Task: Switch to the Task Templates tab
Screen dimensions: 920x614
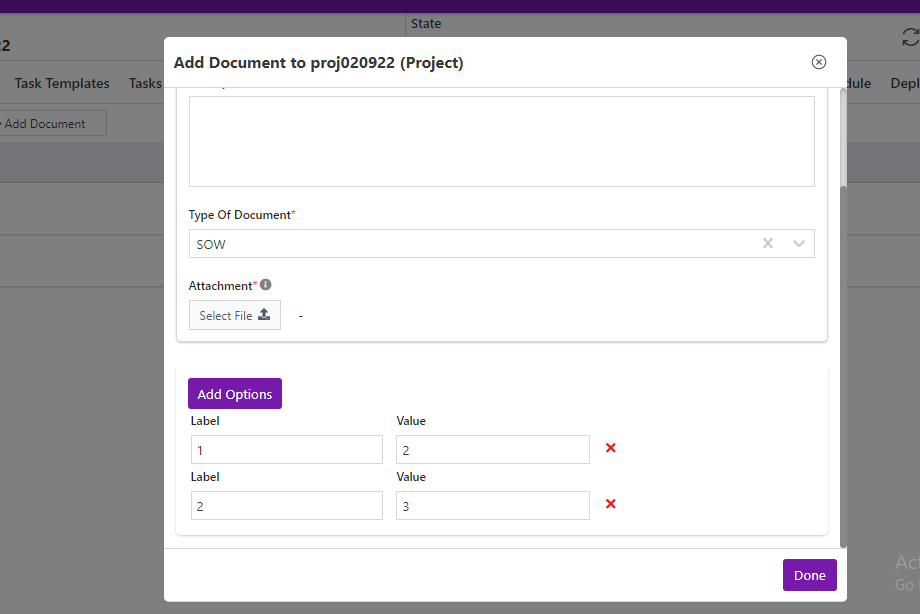Action: coord(60,83)
